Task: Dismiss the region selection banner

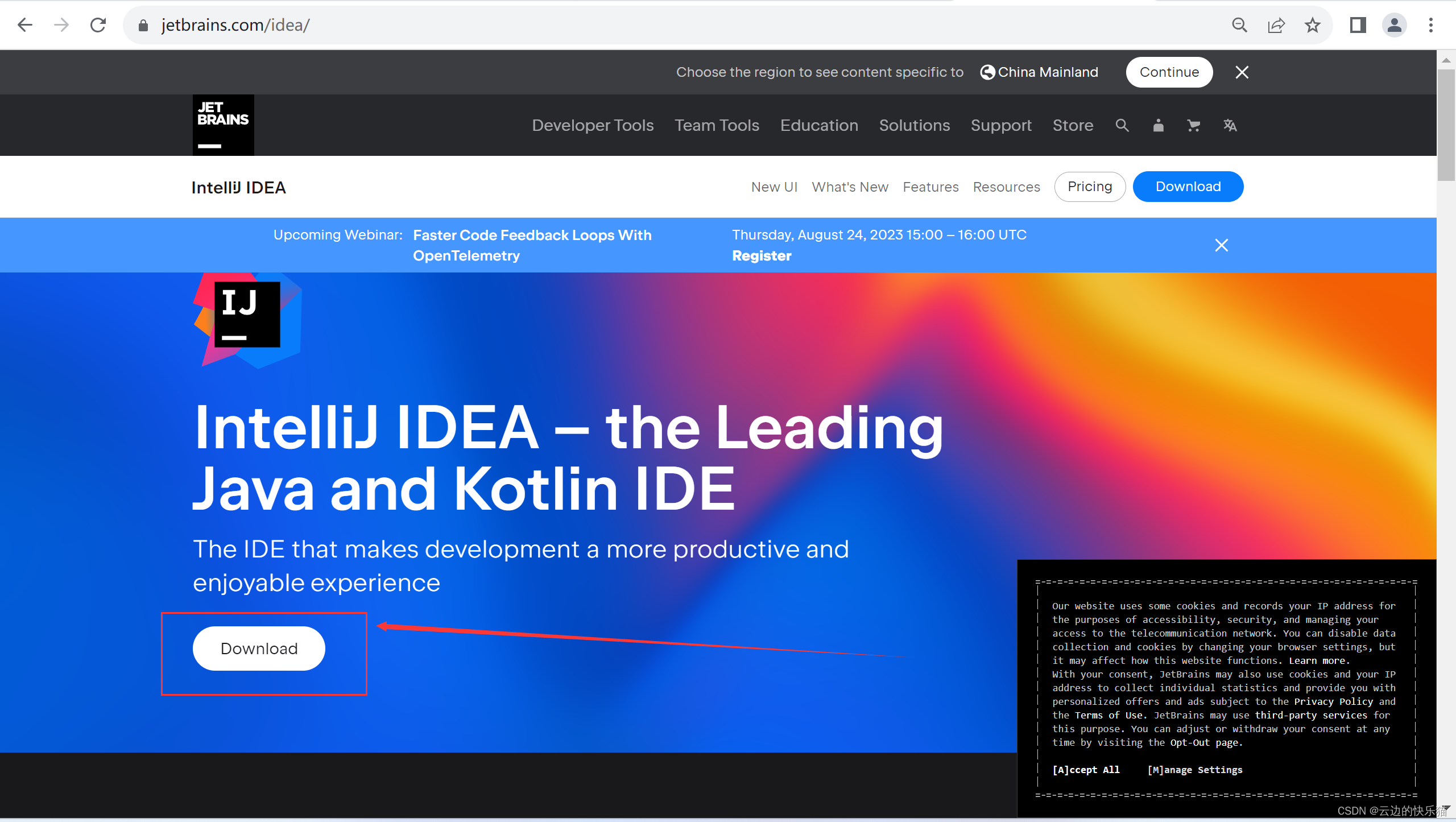Action: coord(1242,72)
